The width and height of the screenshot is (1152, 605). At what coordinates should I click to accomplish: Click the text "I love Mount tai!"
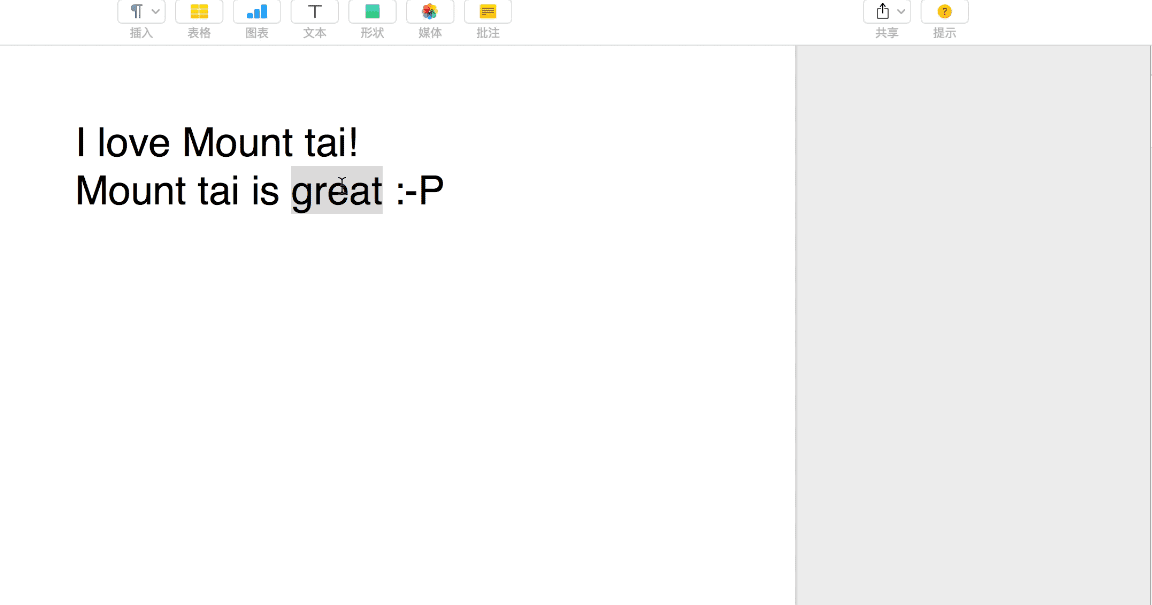pos(217,143)
